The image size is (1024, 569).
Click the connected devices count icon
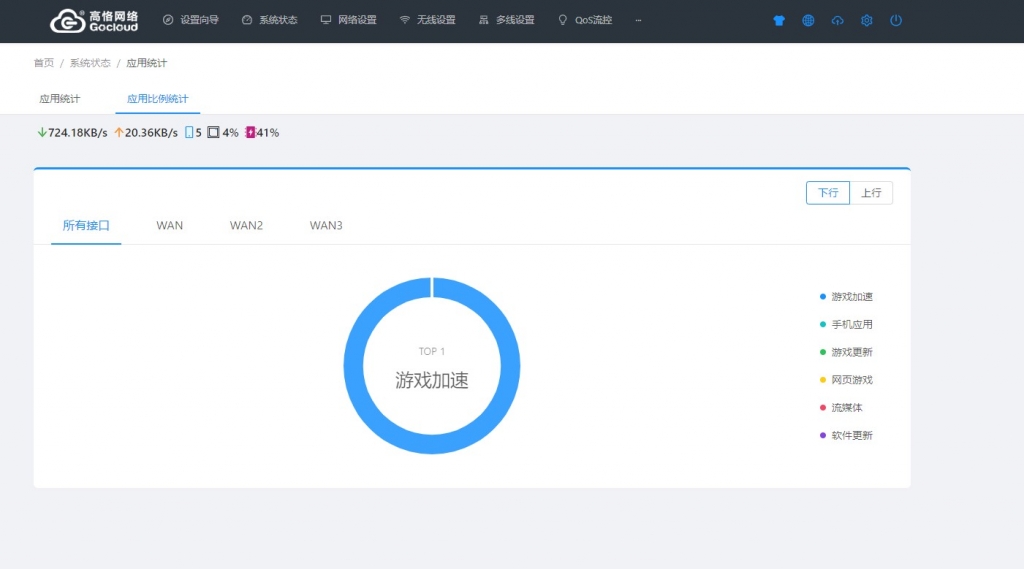189,132
